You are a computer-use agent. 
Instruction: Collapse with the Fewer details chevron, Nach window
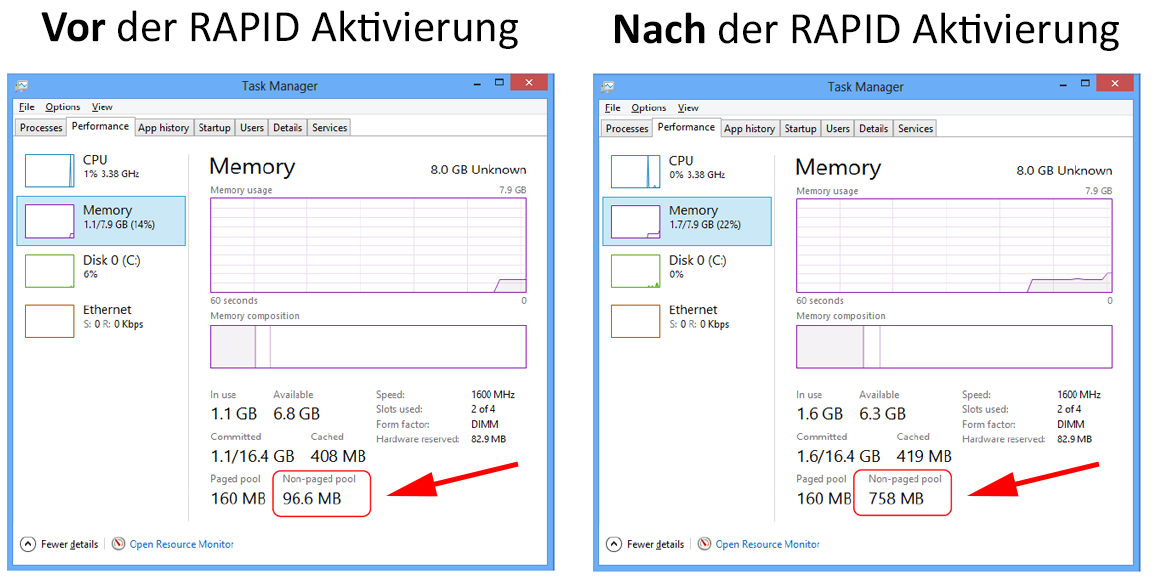(614, 544)
